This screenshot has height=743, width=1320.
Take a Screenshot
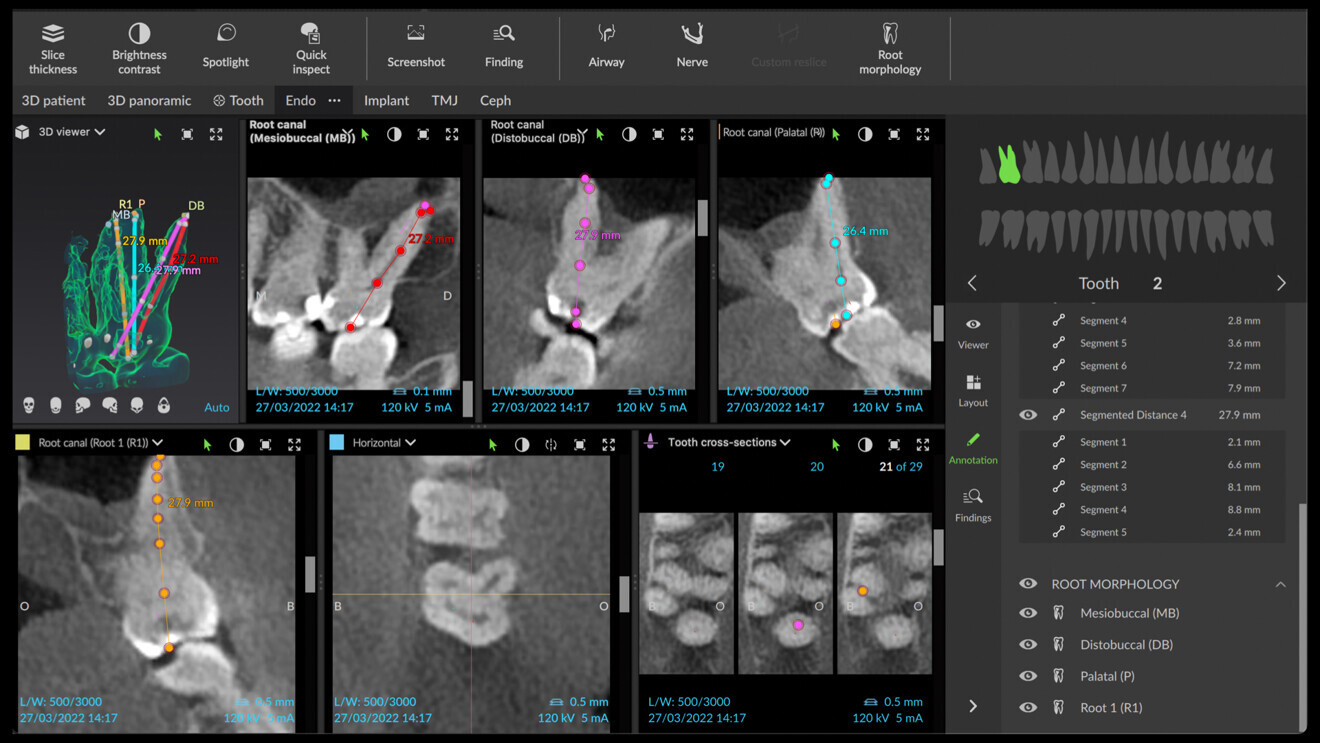tap(415, 45)
